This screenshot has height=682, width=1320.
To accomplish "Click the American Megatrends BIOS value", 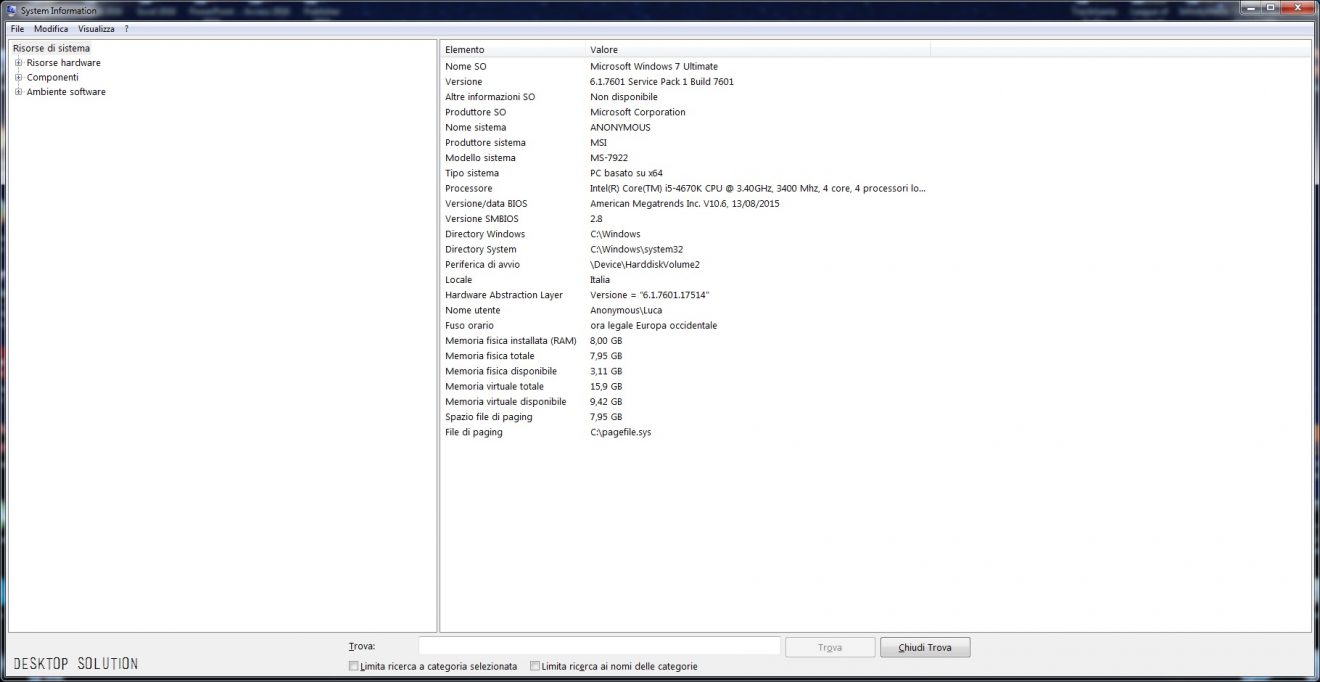I will (685, 203).
